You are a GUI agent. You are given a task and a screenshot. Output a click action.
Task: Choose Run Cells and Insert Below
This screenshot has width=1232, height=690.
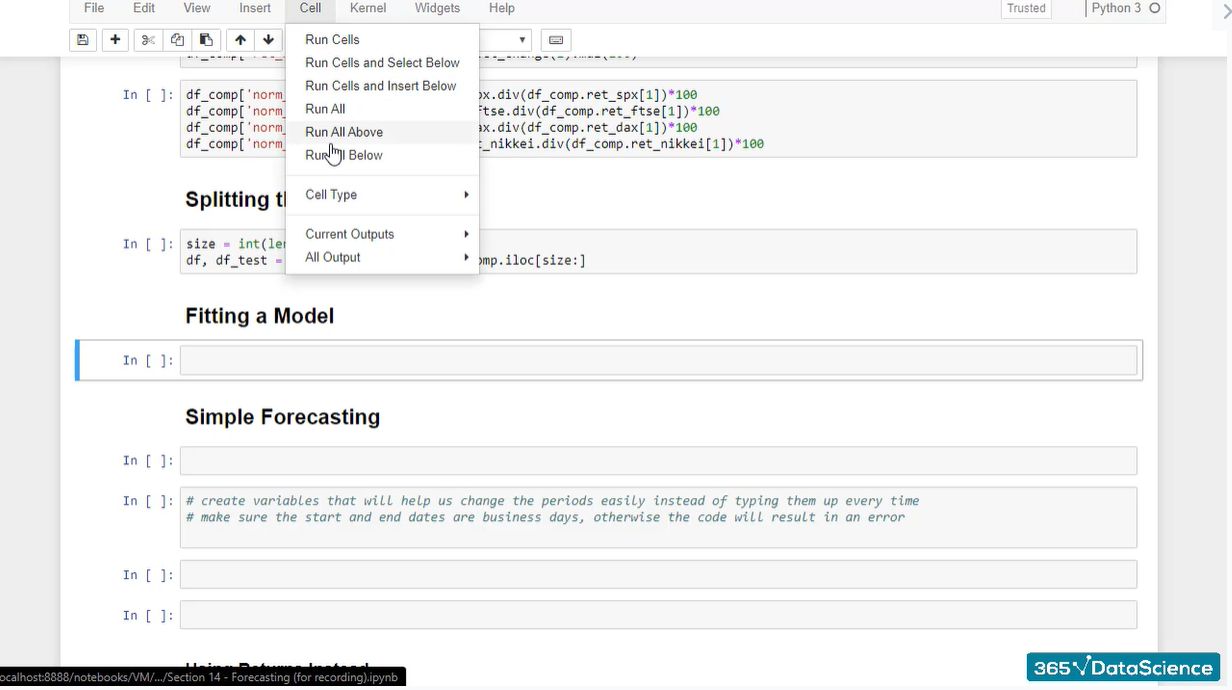(x=380, y=86)
